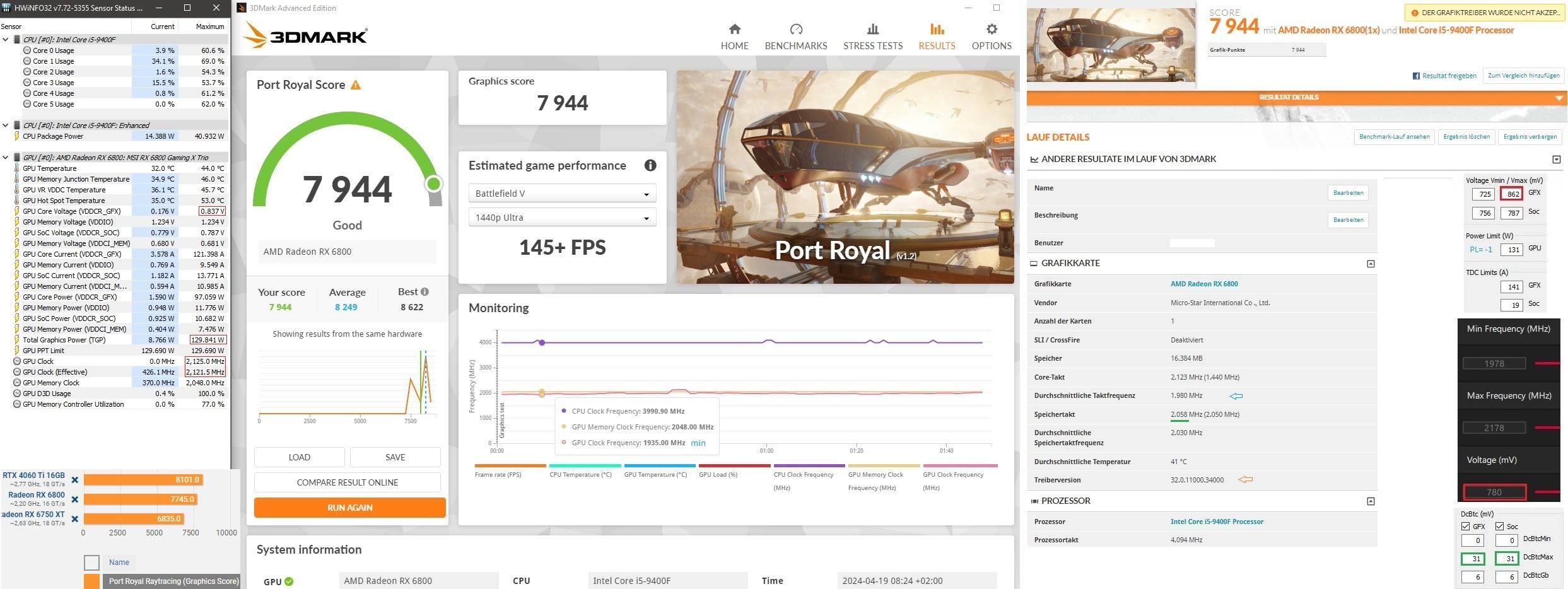
Task: Click the Voltage (mV) slider track
Action: click(1547, 492)
